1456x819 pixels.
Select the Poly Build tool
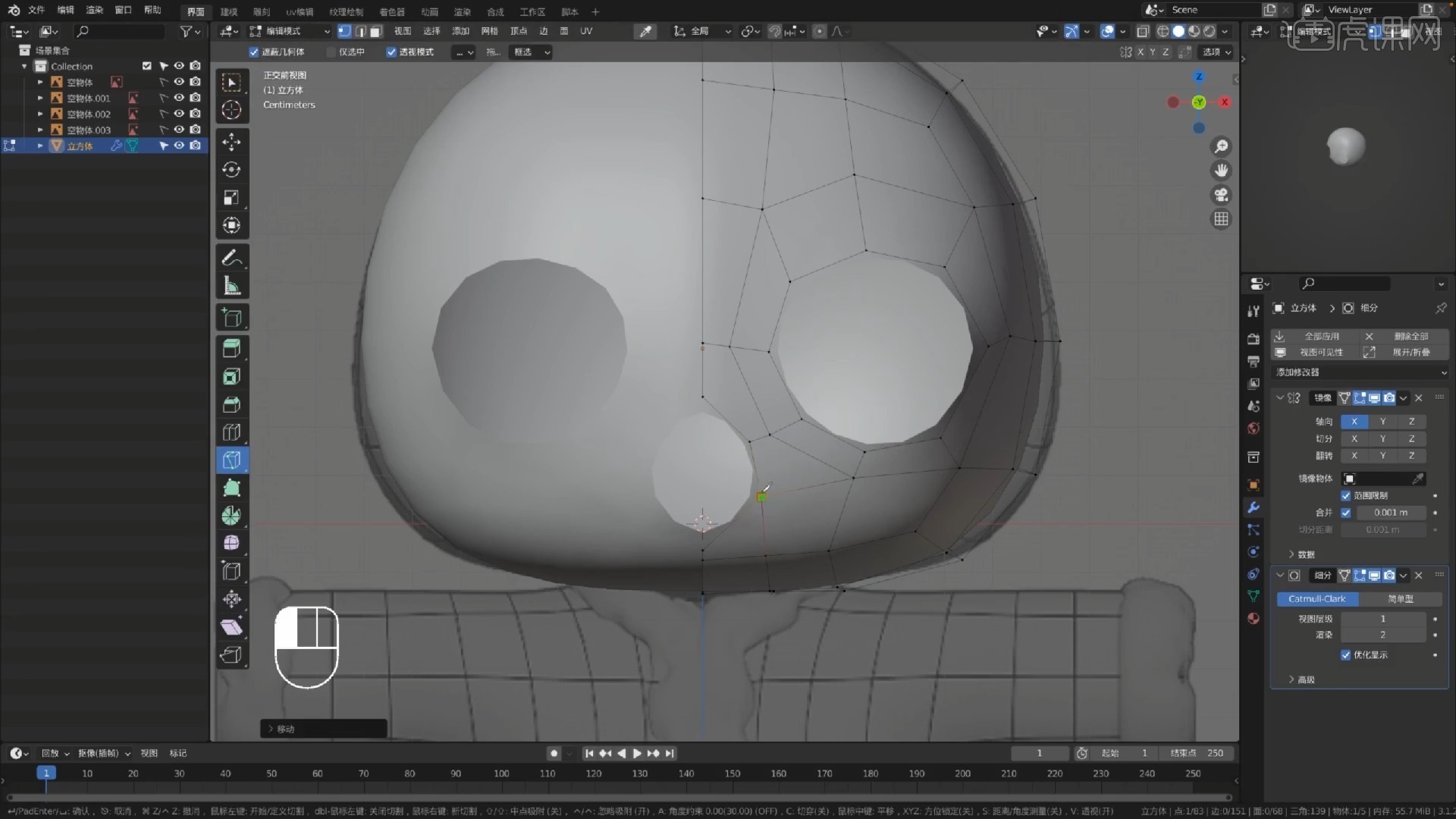(x=232, y=488)
